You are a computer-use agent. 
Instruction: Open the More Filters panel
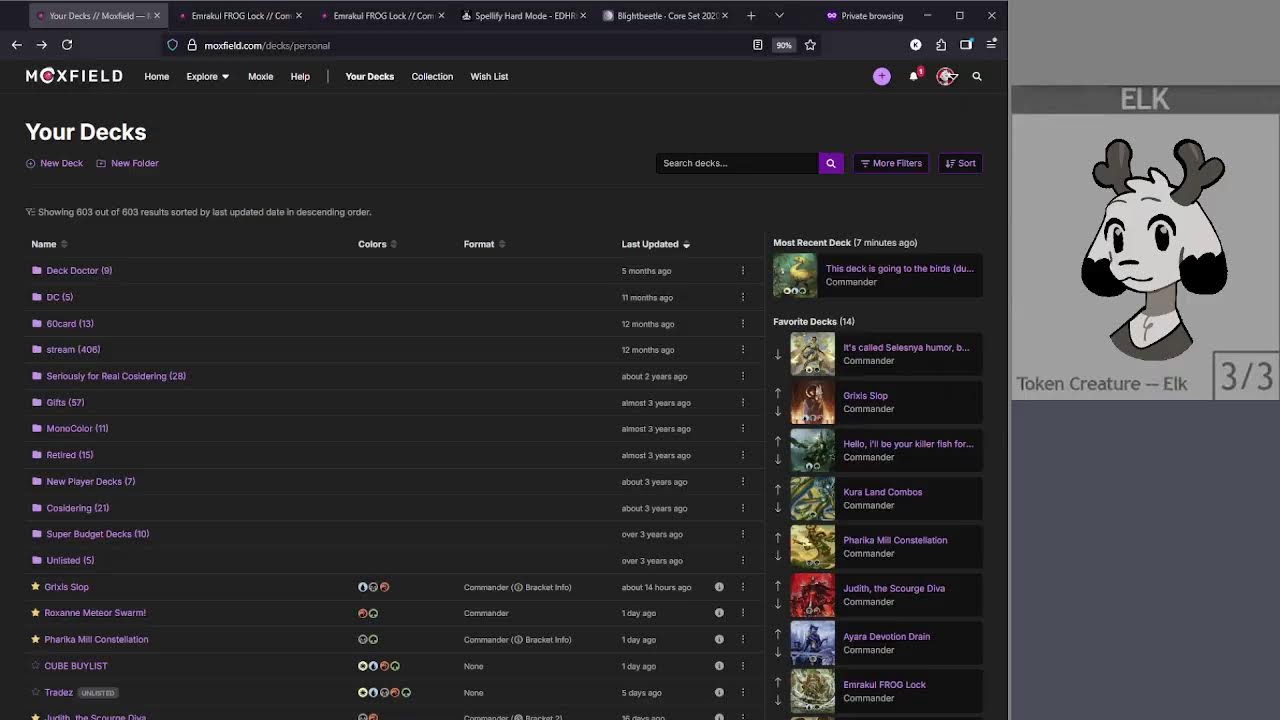(891, 163)
